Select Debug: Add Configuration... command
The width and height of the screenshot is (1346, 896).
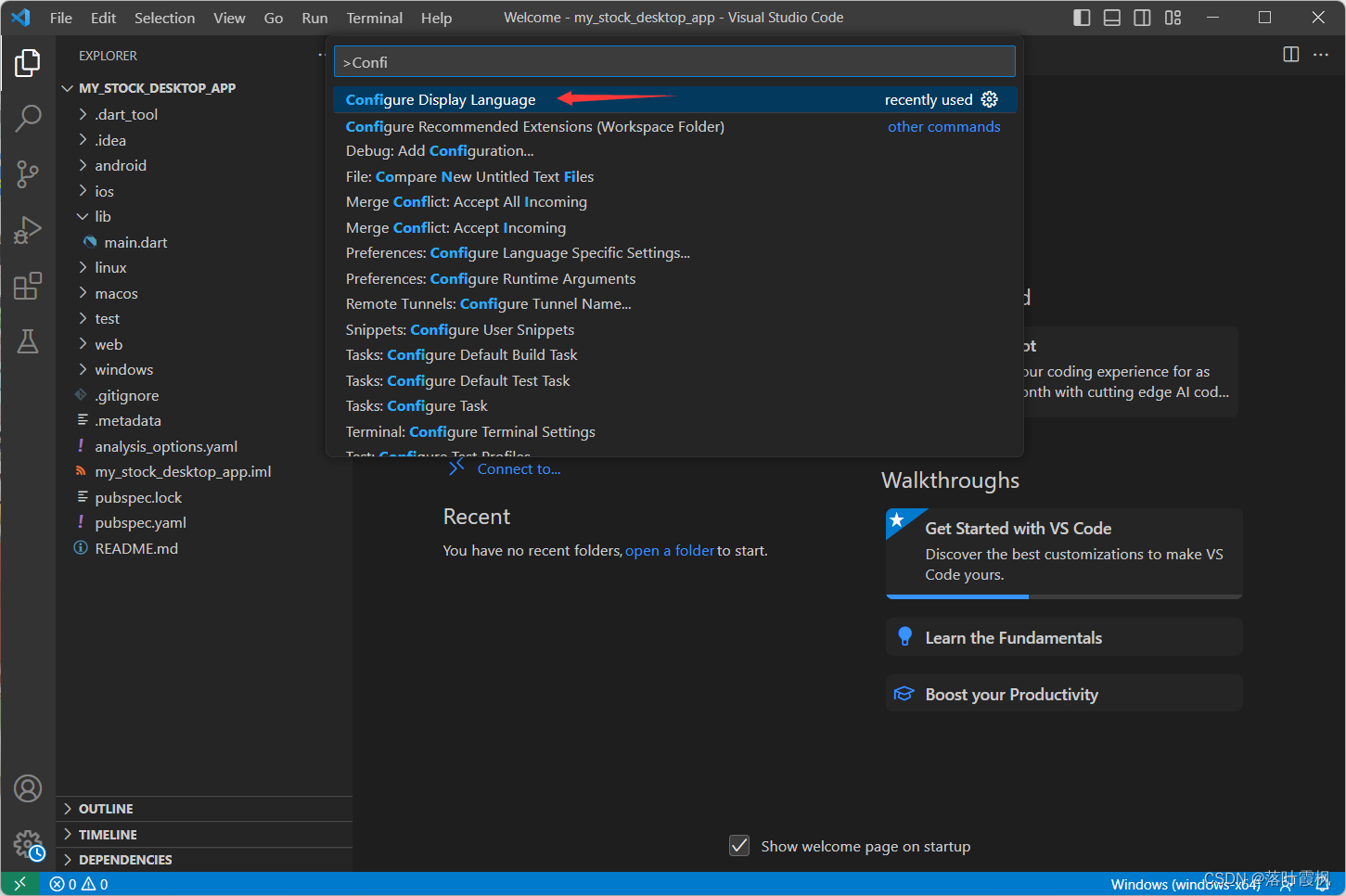click(675, 151)
